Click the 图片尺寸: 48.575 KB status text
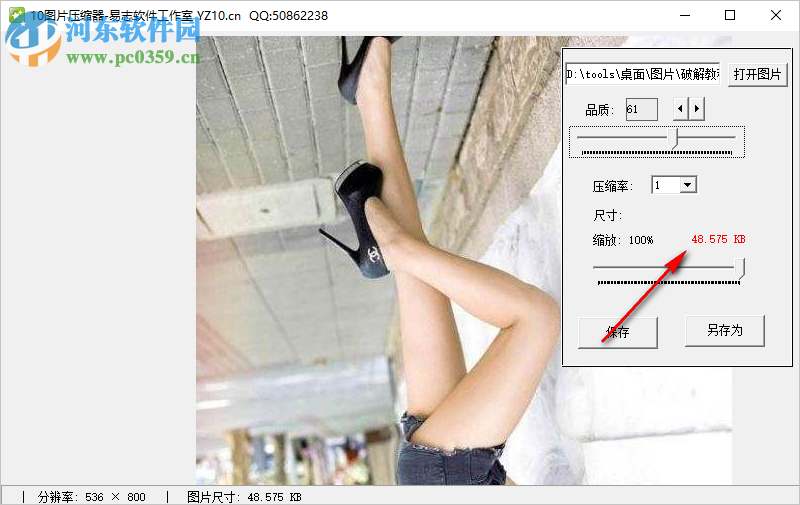This screenshot has height=505, width=800. (x=244, y=497)
